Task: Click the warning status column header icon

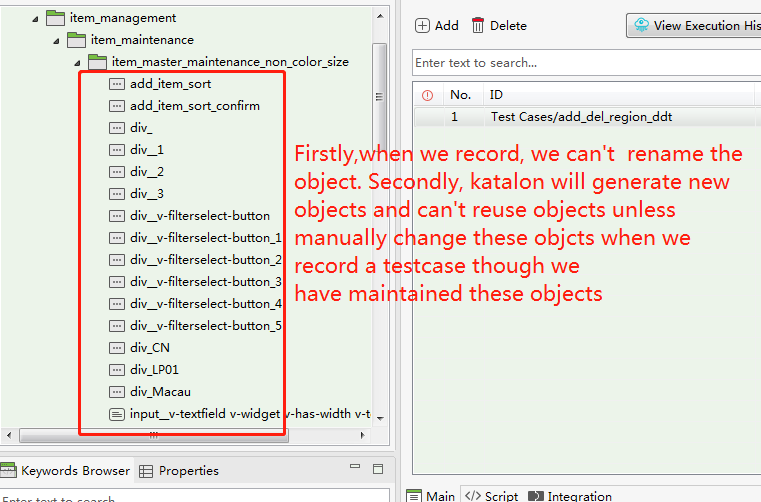Action: click(428, 96)
